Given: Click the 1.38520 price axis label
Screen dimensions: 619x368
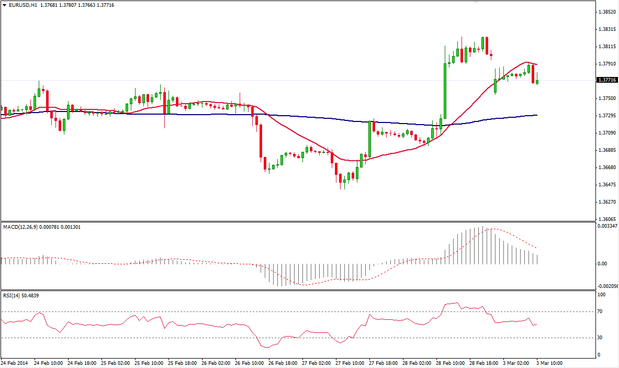Looking at the screenshot, I should pos(607,12).
